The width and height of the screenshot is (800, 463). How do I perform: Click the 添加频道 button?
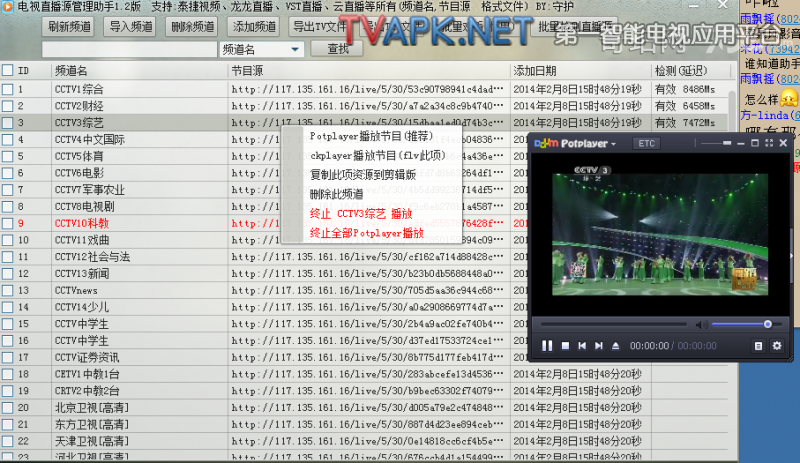tap(255, 27)
